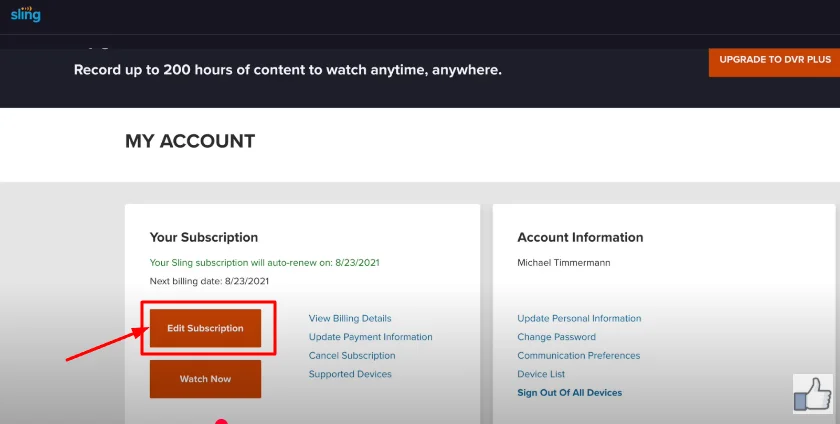
Task: Click the Account Information heading
Action: 580,237
